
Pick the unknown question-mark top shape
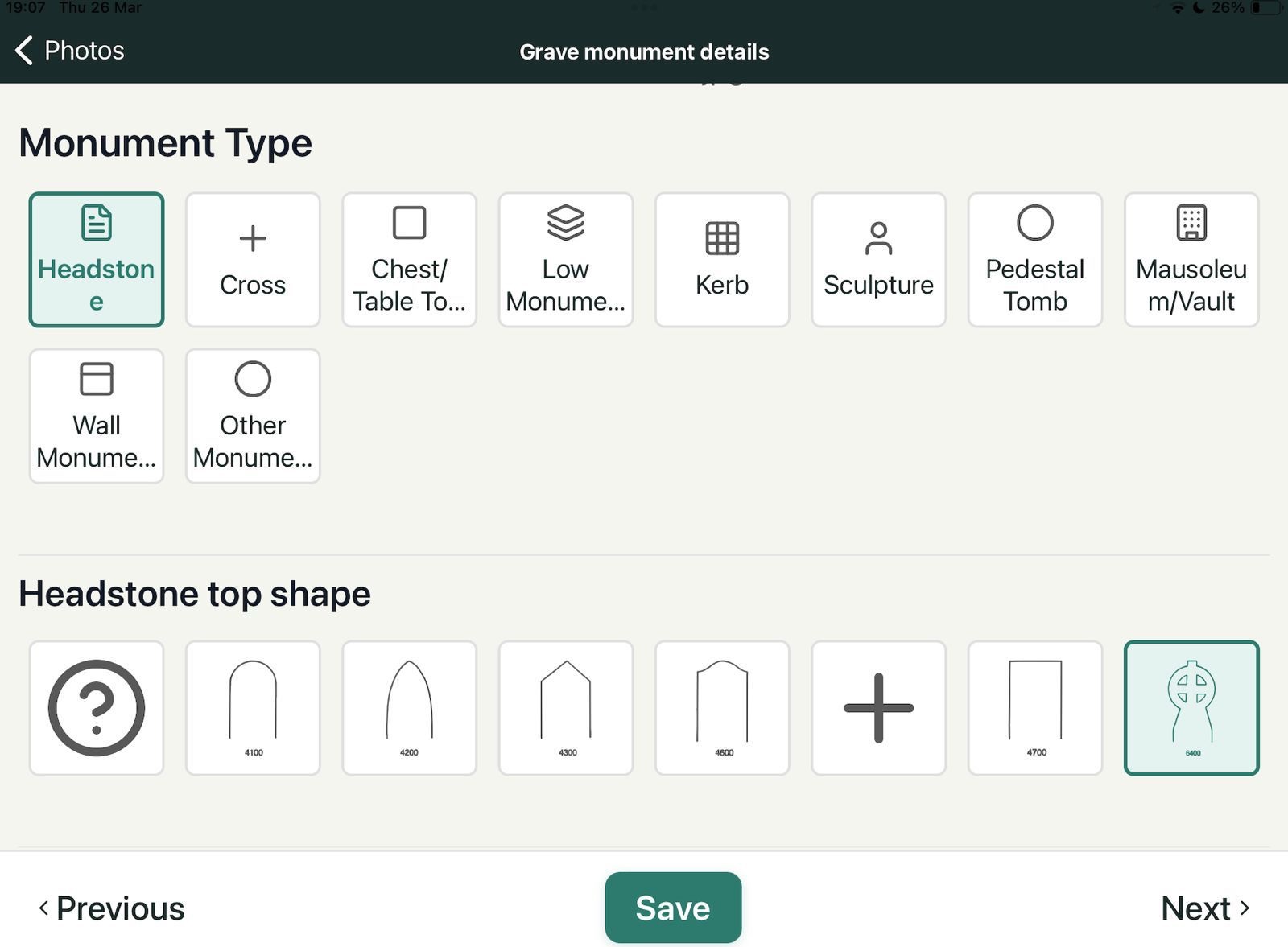point(97,708)
